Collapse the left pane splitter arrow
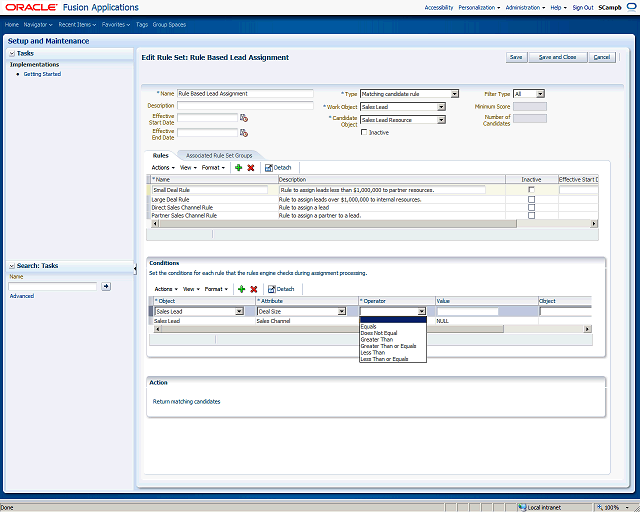Viewport: 640px width, 512px height. click(135, 268)
